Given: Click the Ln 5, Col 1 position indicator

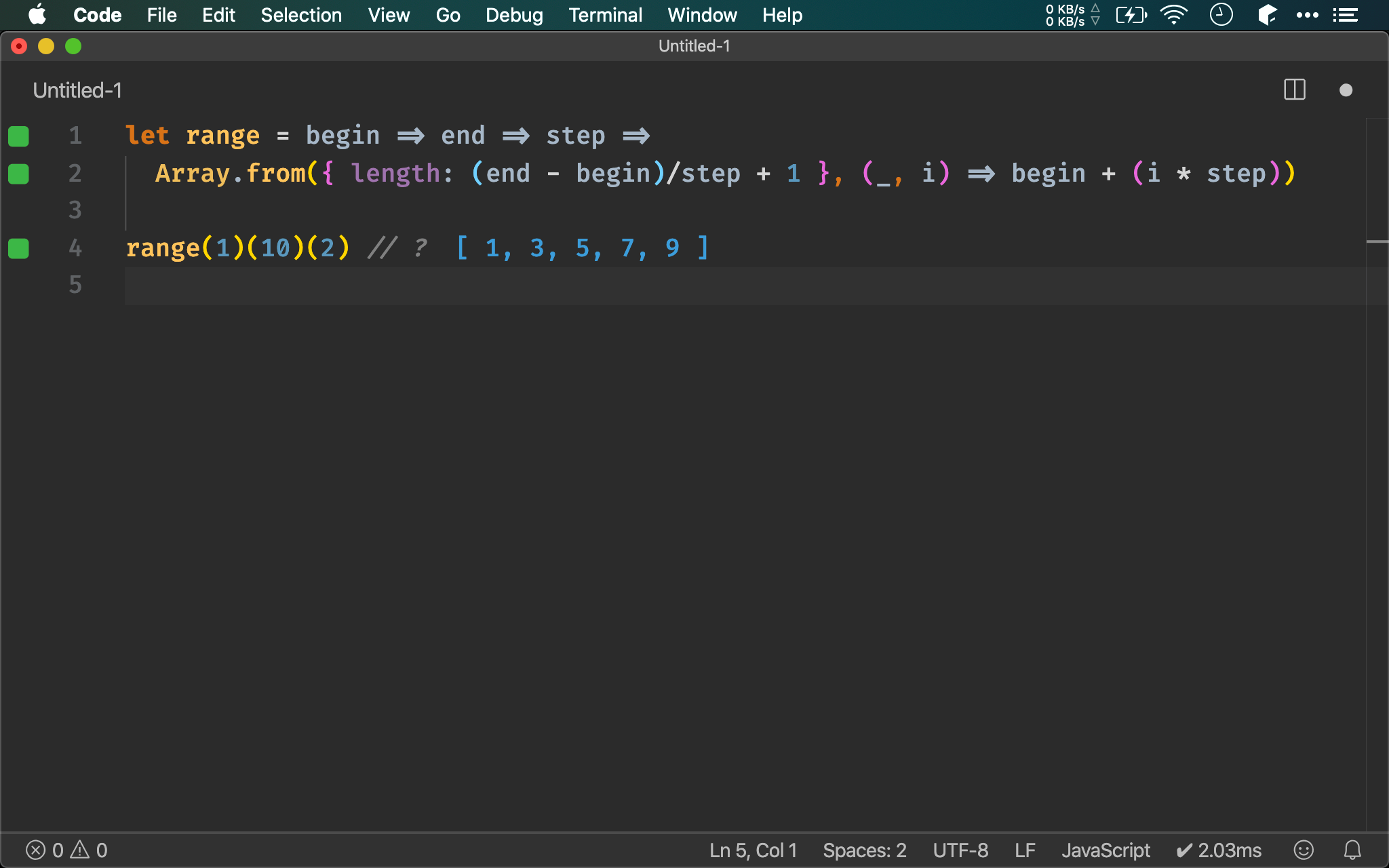Looking at the screenshot, I should pyautogui.click(x=753, y=850).
